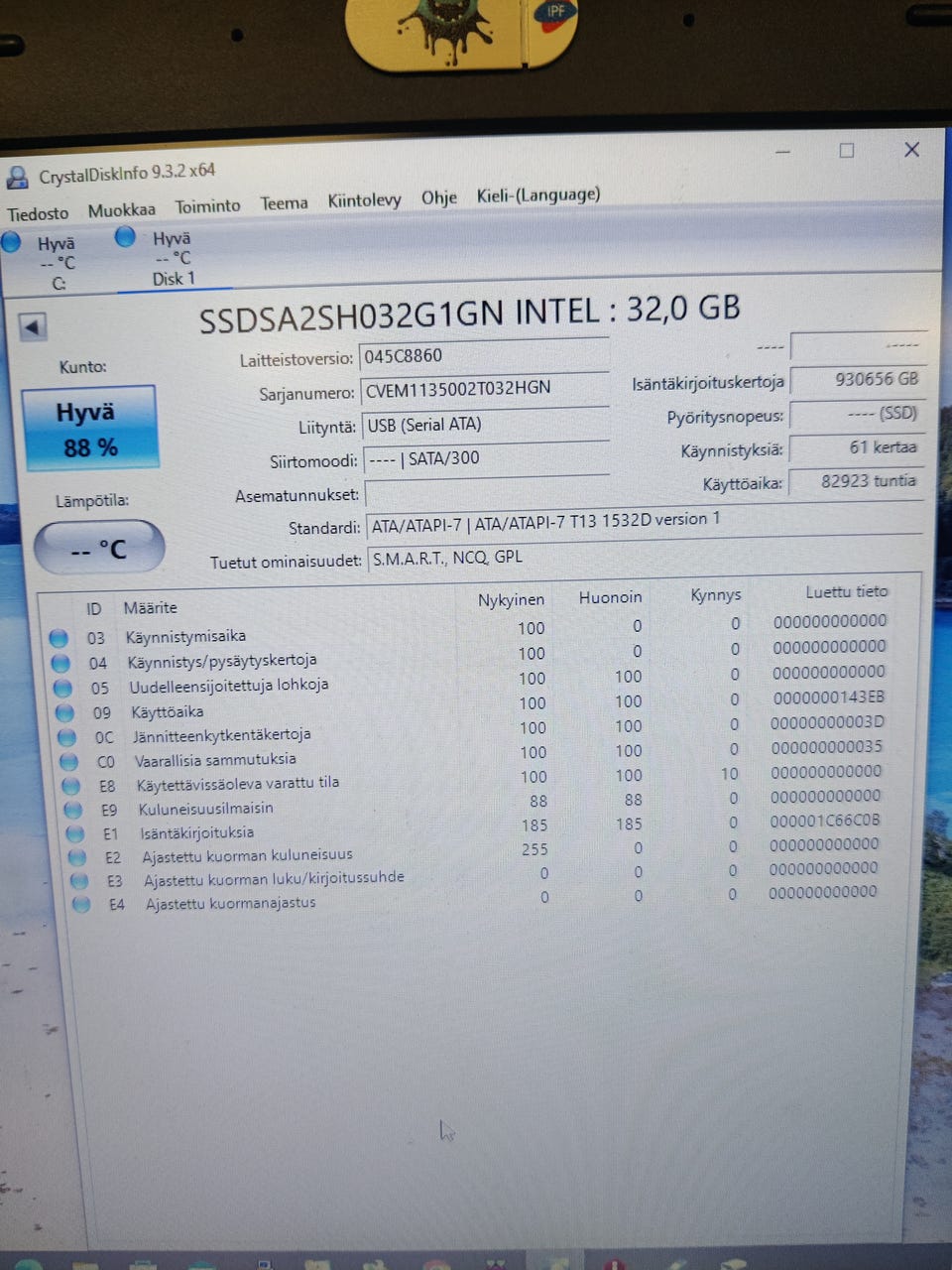Screen dimensions: 952x1270
Task: Select the Ajastettu kuorman kuluneisuus row text
Action: (247, 855)
